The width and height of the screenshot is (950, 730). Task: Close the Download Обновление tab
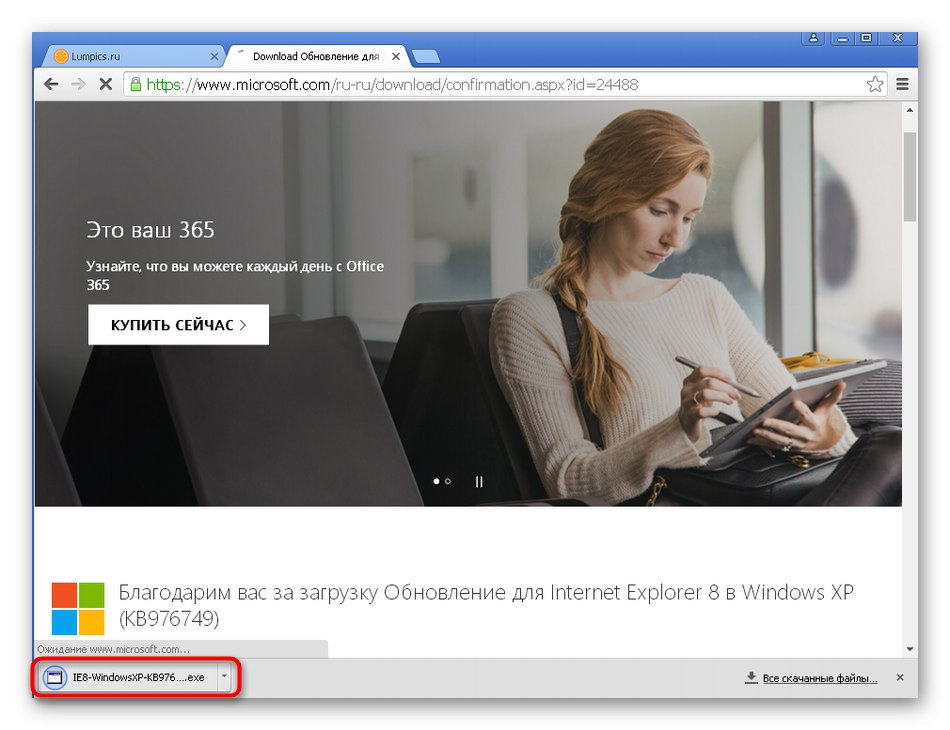pyautogui.click(x=396, y=56)
